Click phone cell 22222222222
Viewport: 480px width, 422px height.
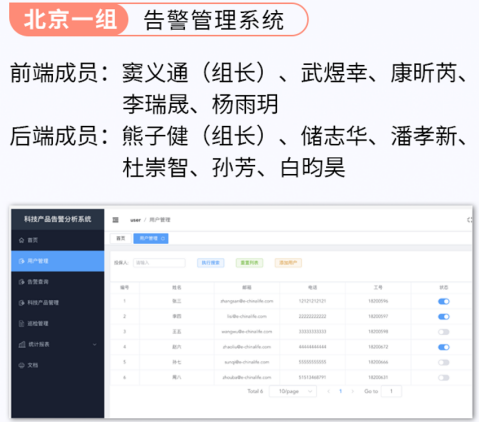[312, 316]
